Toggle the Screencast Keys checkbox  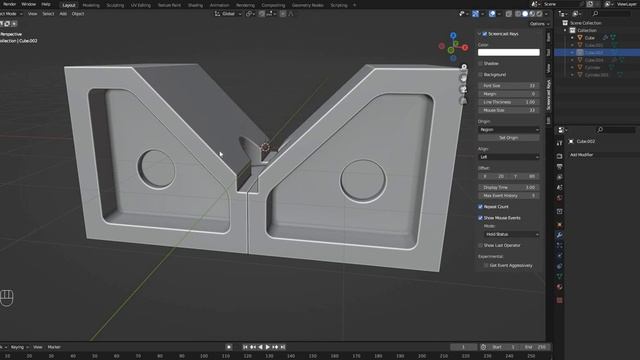point(484,34)
